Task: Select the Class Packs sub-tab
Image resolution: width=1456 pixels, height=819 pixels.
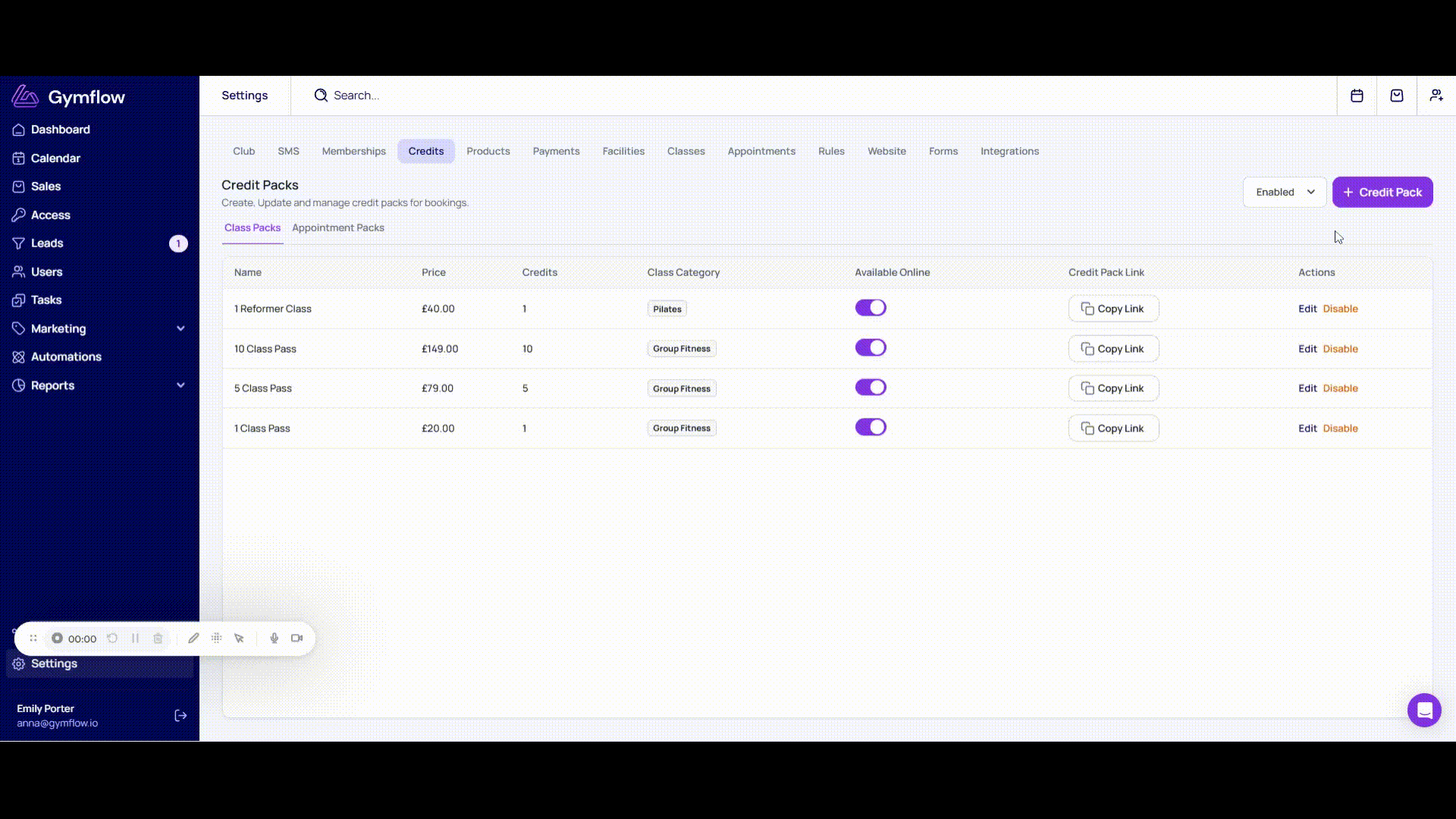Action: point(253,228)
